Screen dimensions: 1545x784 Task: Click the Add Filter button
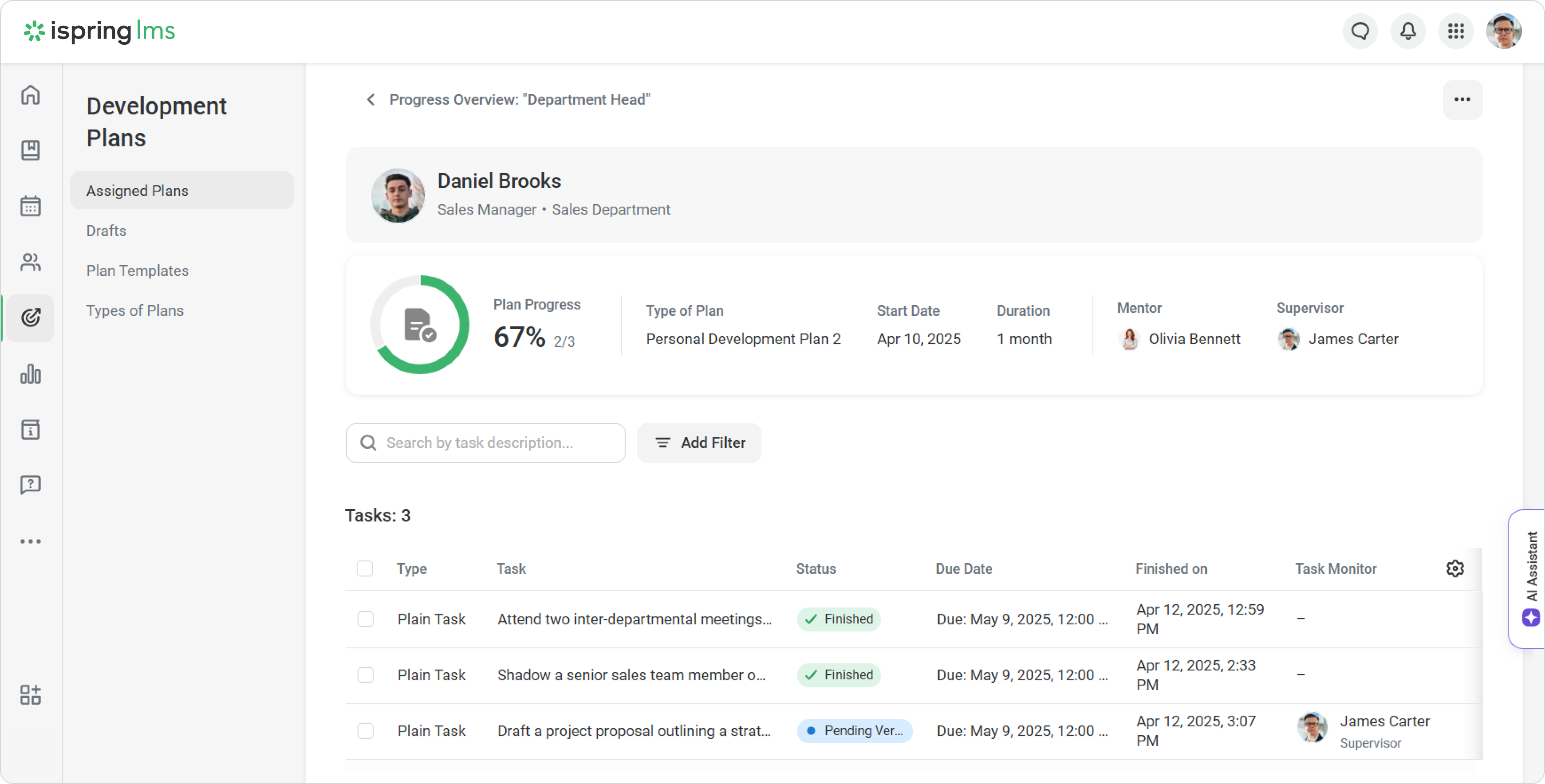(x=699, y=443)
